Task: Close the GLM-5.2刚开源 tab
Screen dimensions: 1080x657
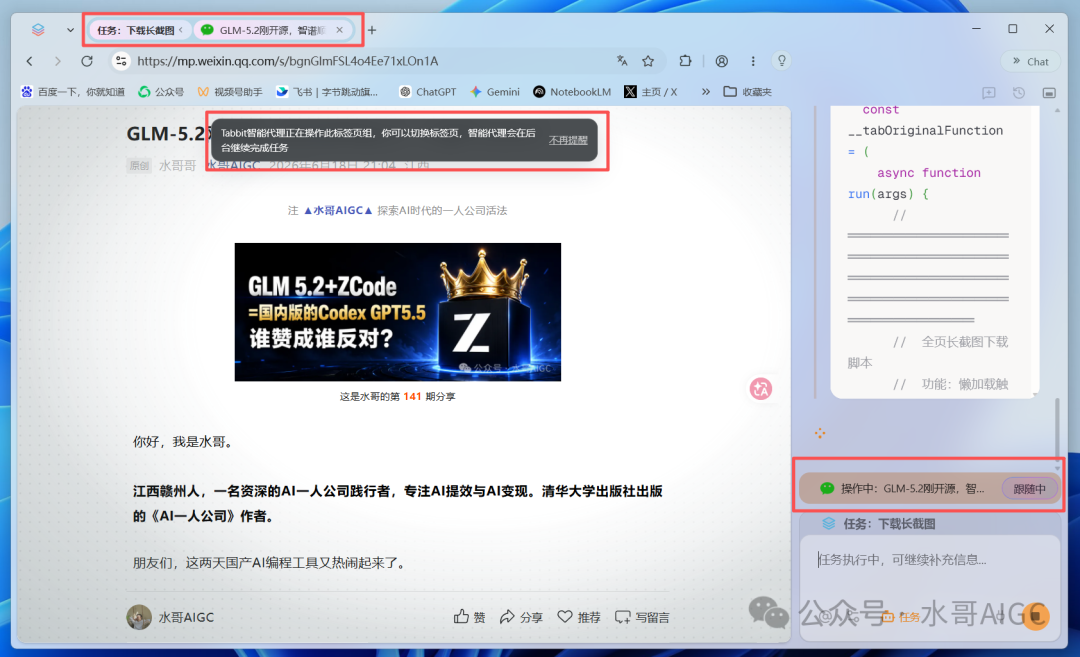Action: click(340, 30)
